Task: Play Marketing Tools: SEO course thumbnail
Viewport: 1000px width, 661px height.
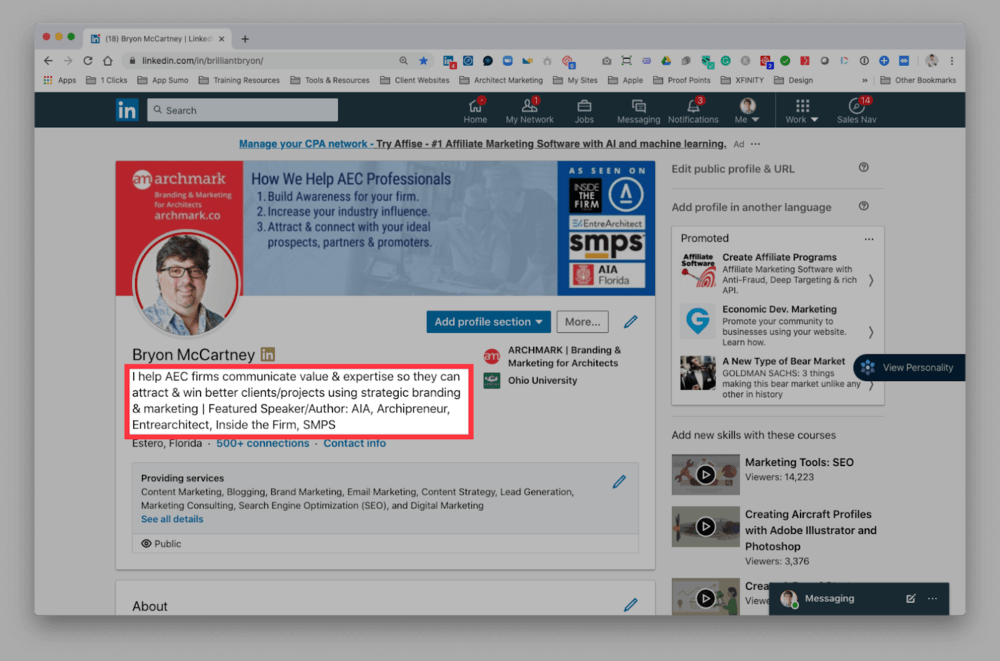Action: [705, 474]
